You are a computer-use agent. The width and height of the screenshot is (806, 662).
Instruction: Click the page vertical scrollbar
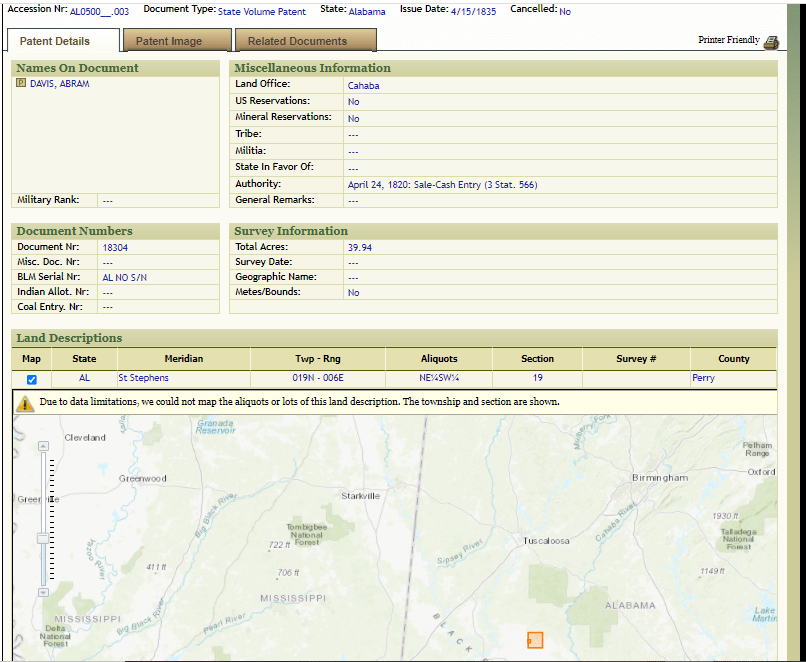pyautogui.click(x=794, y=300)
